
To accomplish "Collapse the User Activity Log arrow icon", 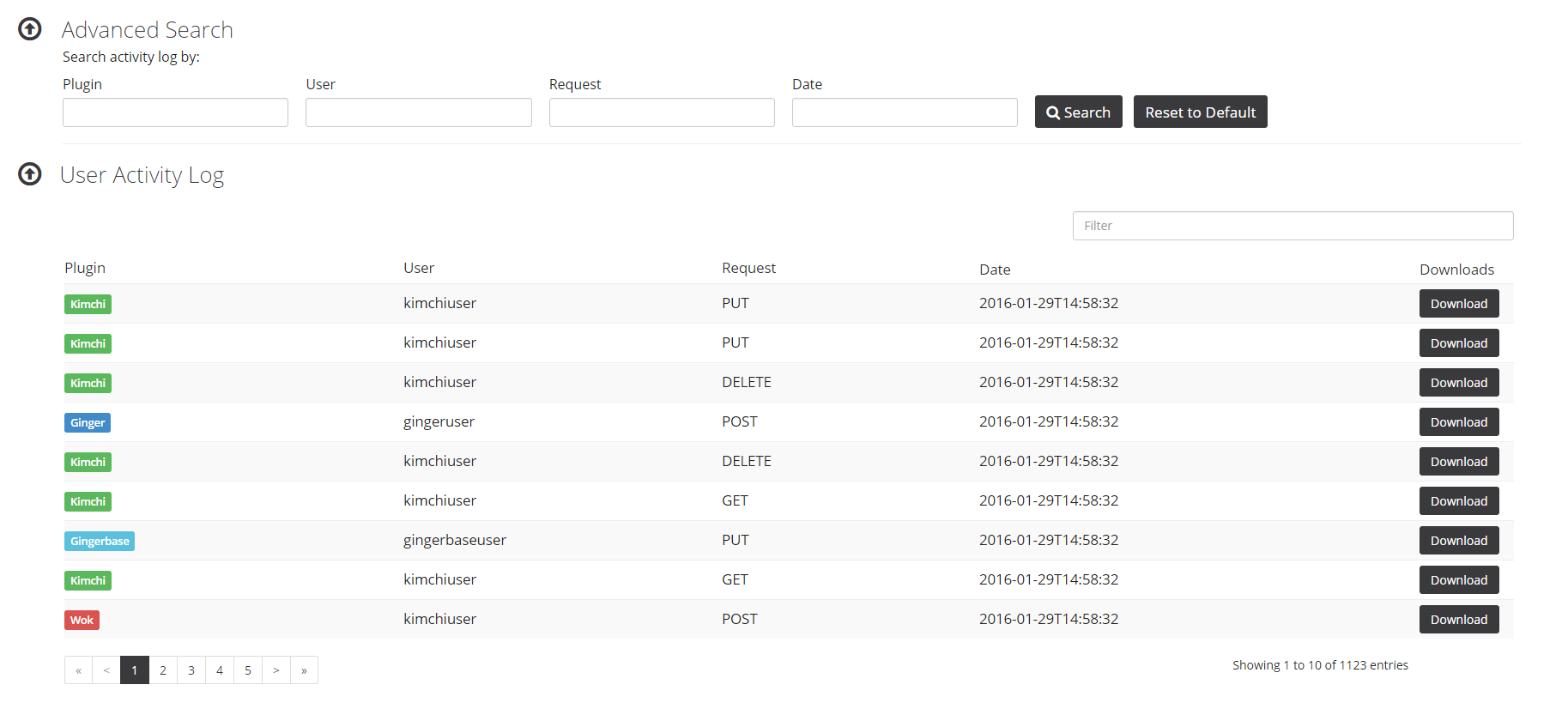I will pyautogui.click(x=30, y=174).
